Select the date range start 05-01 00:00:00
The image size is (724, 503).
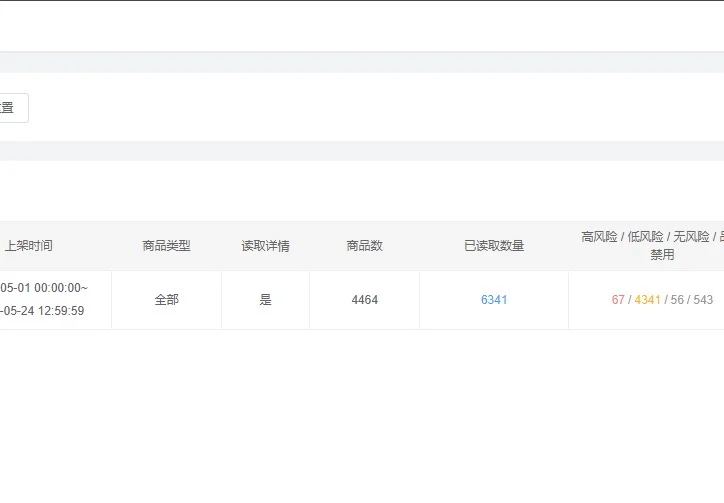tap(44, 288)
